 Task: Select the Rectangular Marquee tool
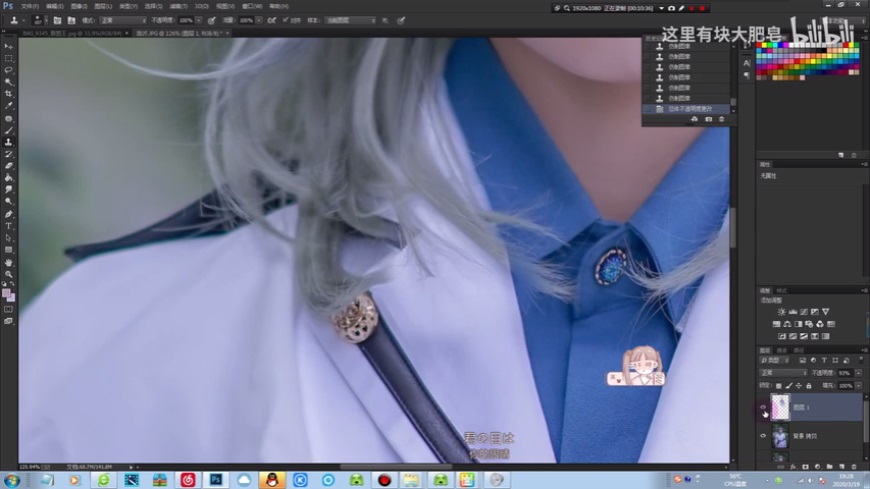[x=8, y=58]
